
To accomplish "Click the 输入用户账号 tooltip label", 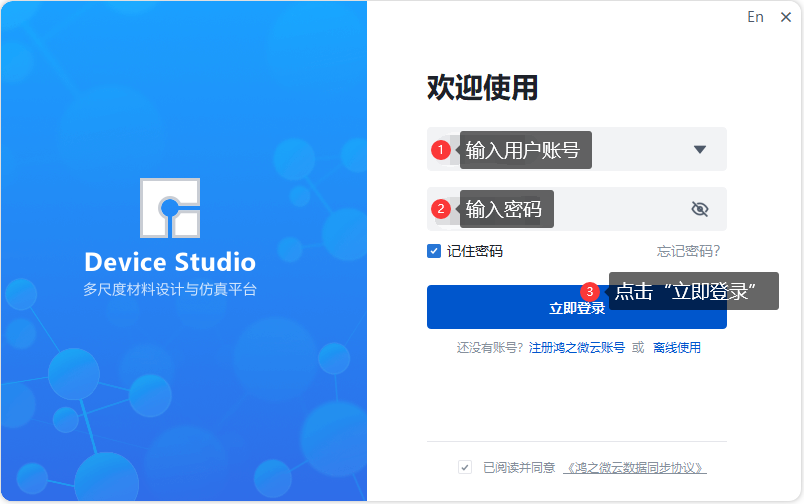I will (523, 150).
